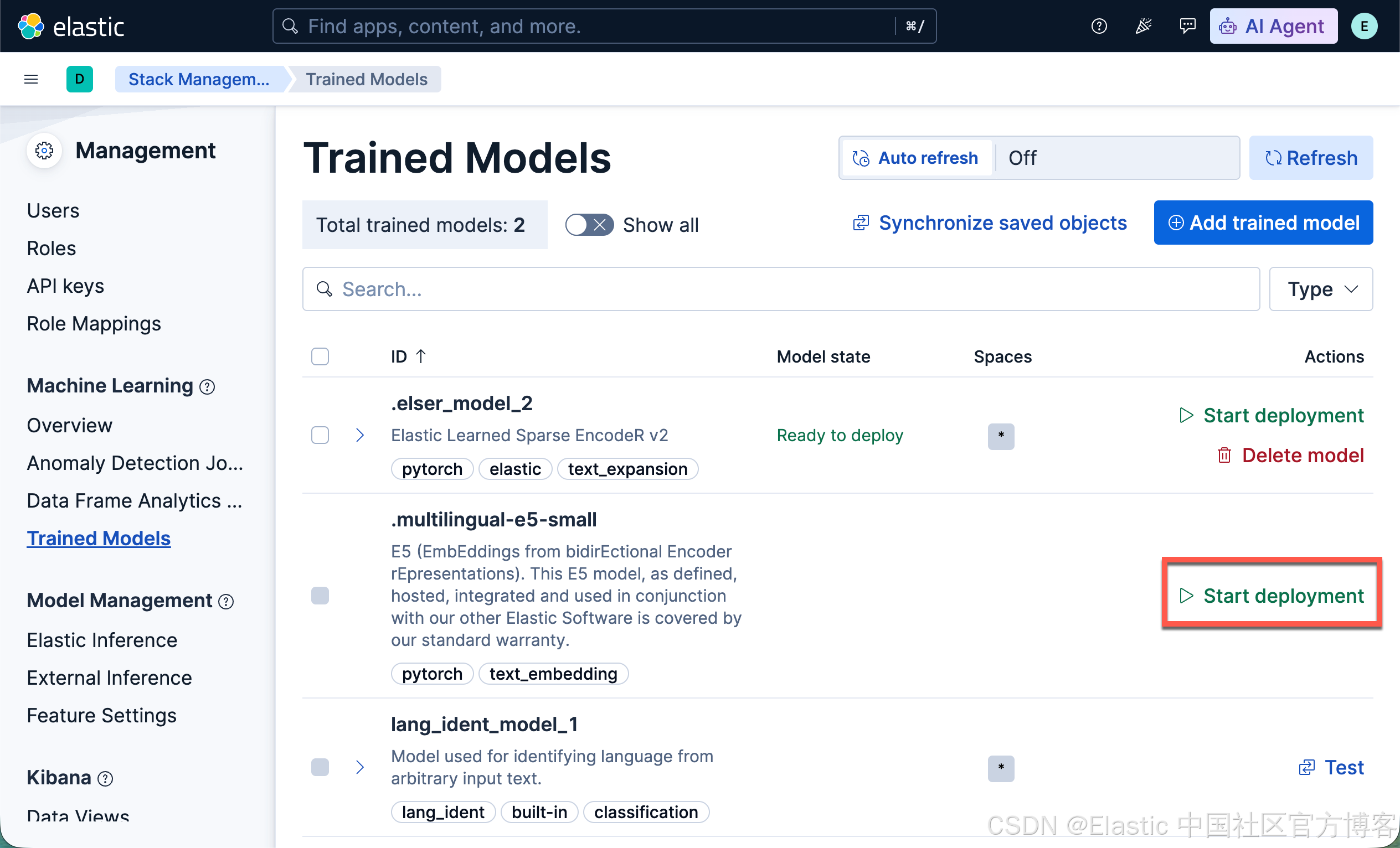Open the space selector D badge
The height and width of the screenshot is (848, 1400).
80,79
